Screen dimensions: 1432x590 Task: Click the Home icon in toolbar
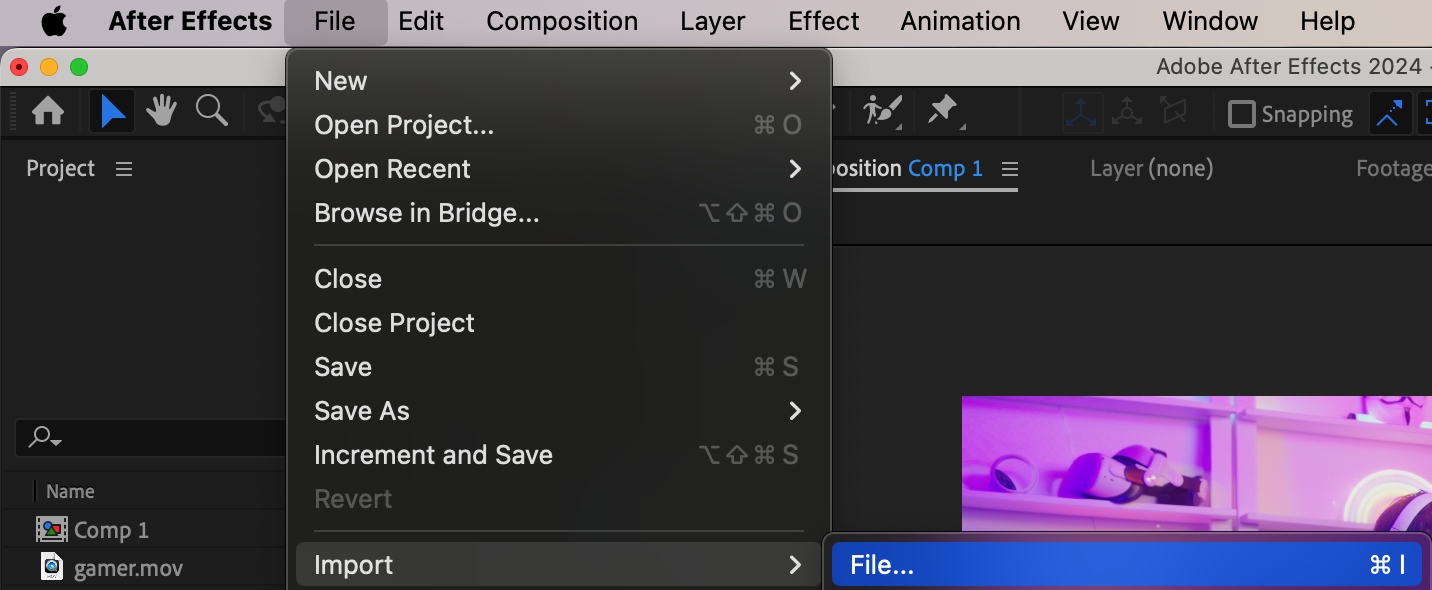[x=48, y=112]
